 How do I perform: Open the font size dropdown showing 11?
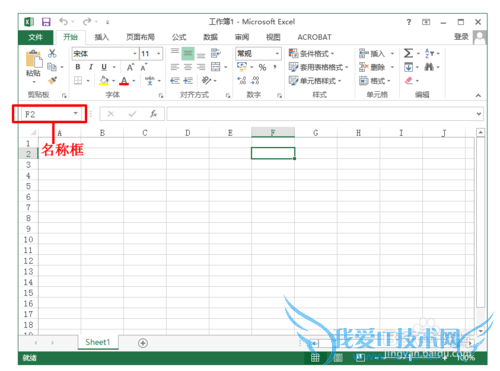coord(159,54)
